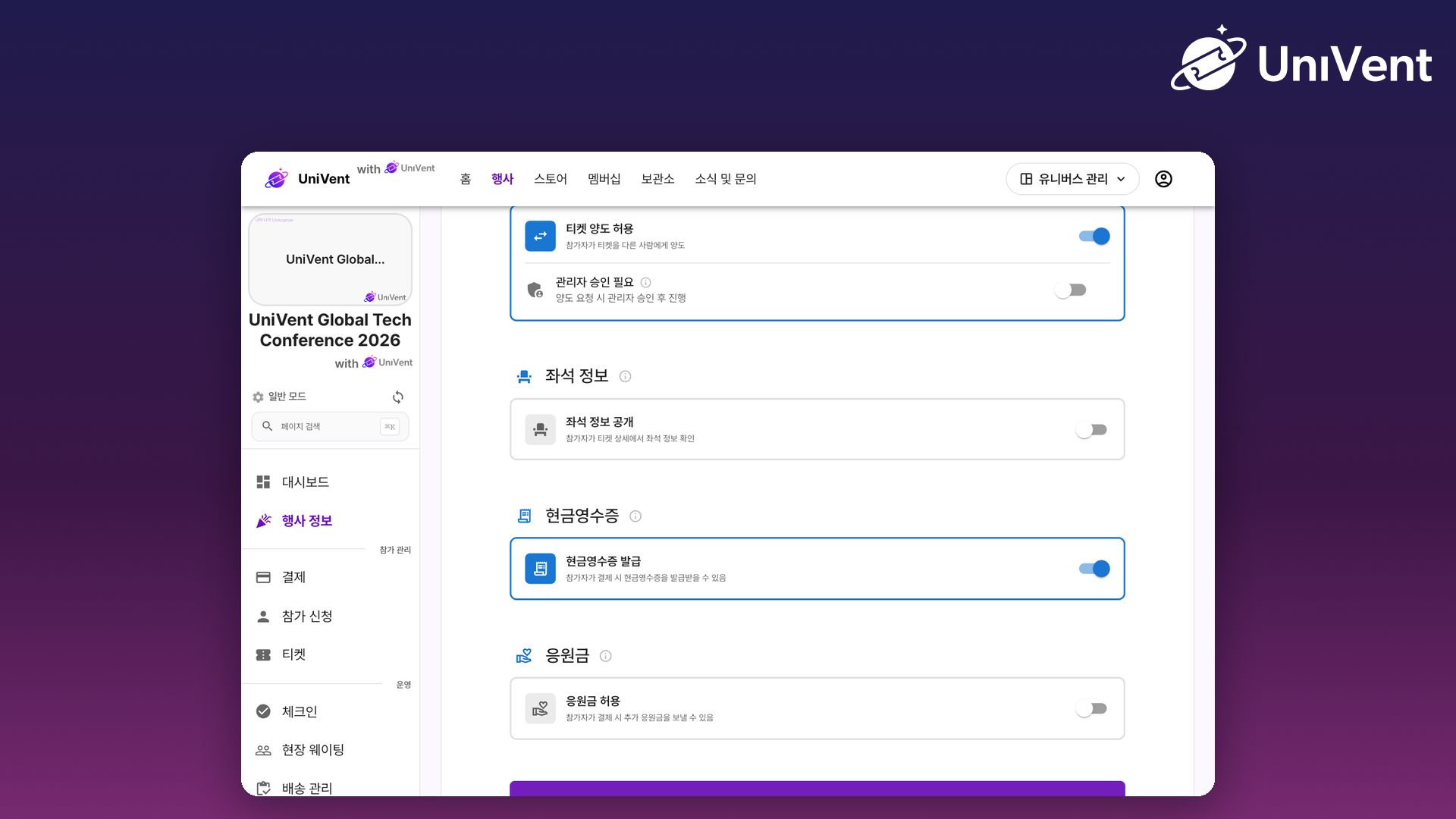The height and width of the screenshot is (819, 1456).
Task: Open the user account profile icon
Action: click(x=1163, y=179)
